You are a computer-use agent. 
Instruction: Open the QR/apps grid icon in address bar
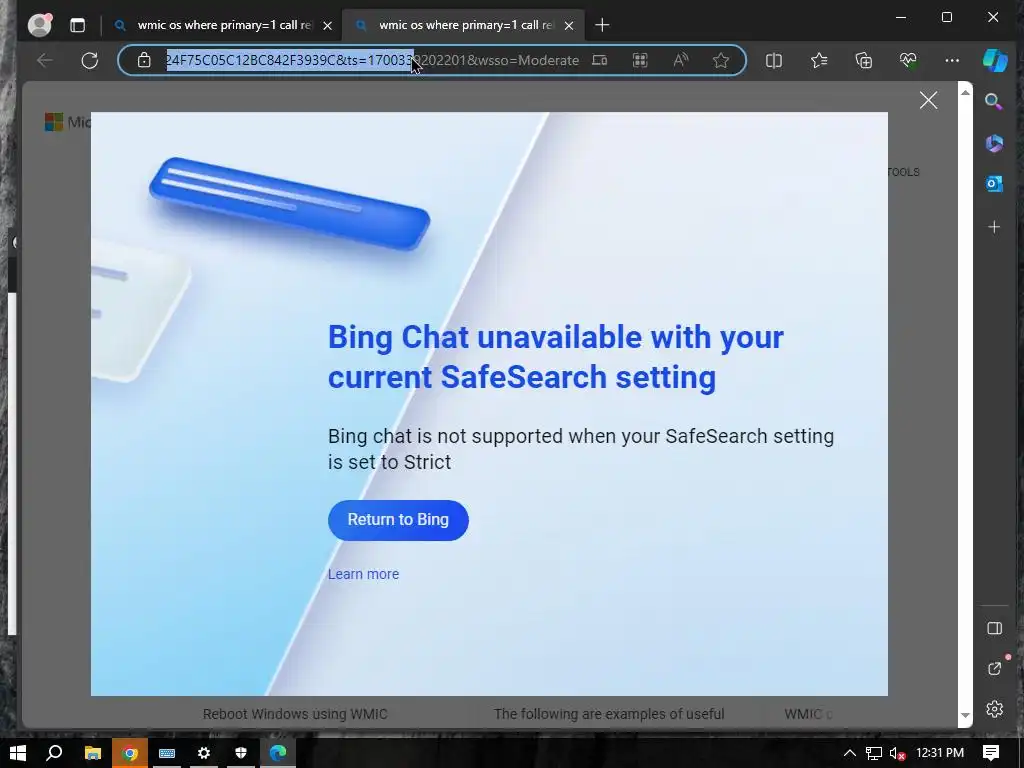640,61
